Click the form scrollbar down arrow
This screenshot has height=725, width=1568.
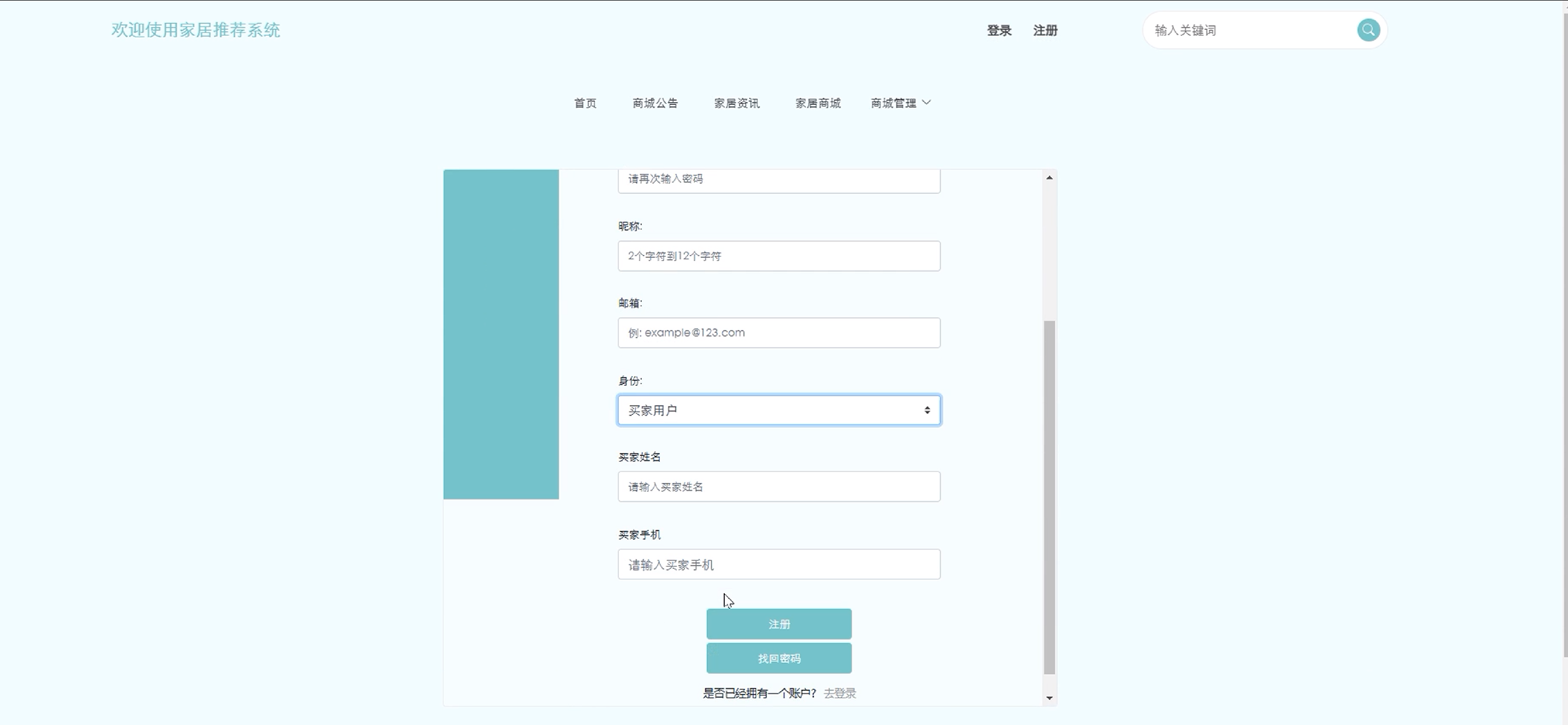tap(1049, 698)
